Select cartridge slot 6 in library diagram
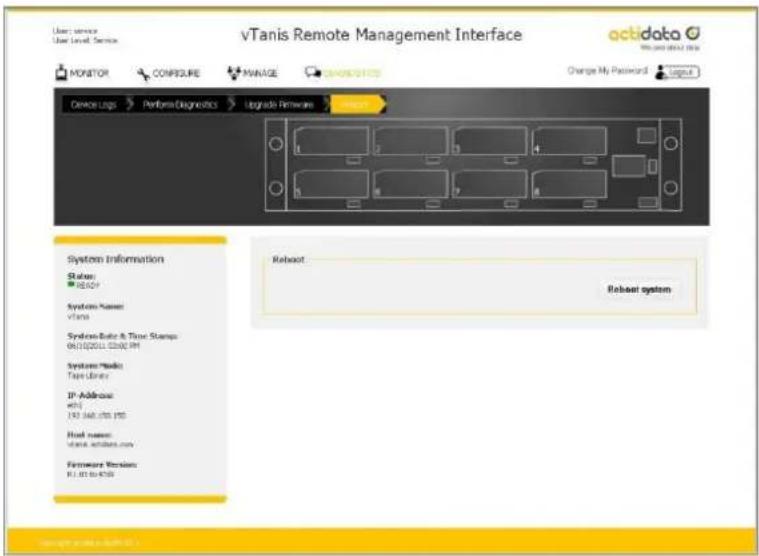The height and width of the screenshot is (556, 759). click(410, 184)
